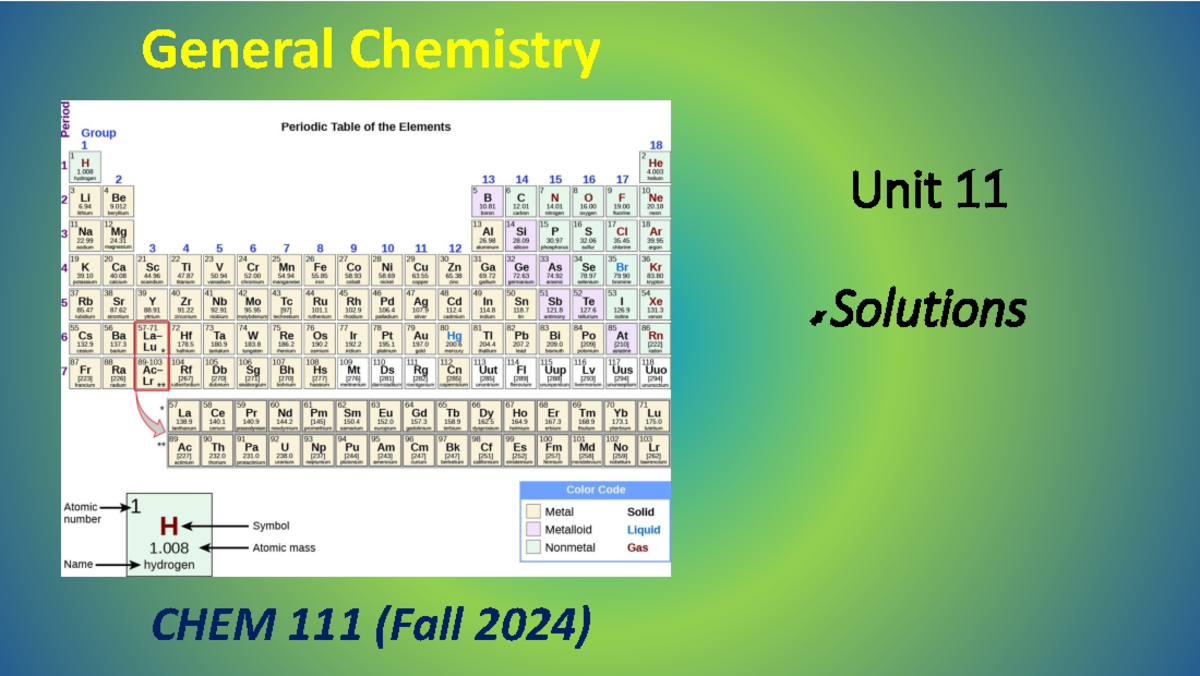Toggle the Metal category in the Color Code

[x=560, y=511]
